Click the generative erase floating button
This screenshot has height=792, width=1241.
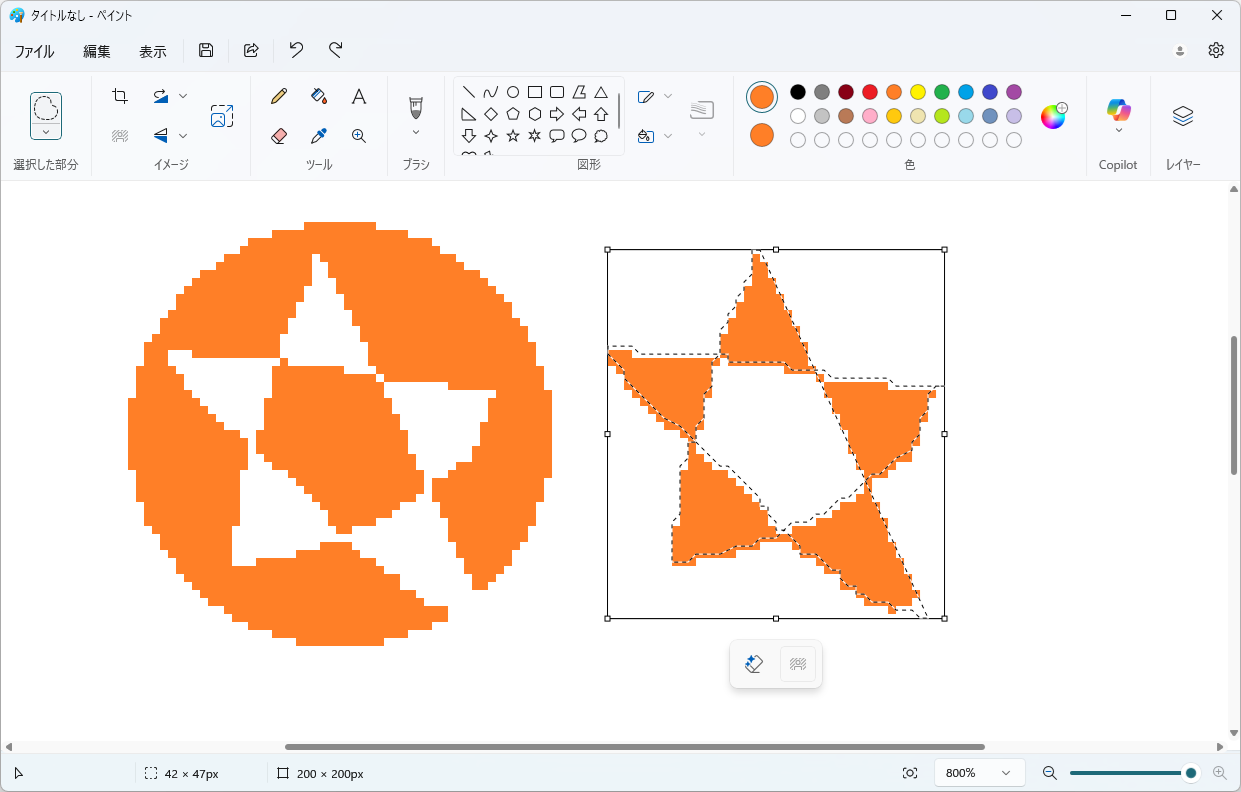click(x=755, y=664)
